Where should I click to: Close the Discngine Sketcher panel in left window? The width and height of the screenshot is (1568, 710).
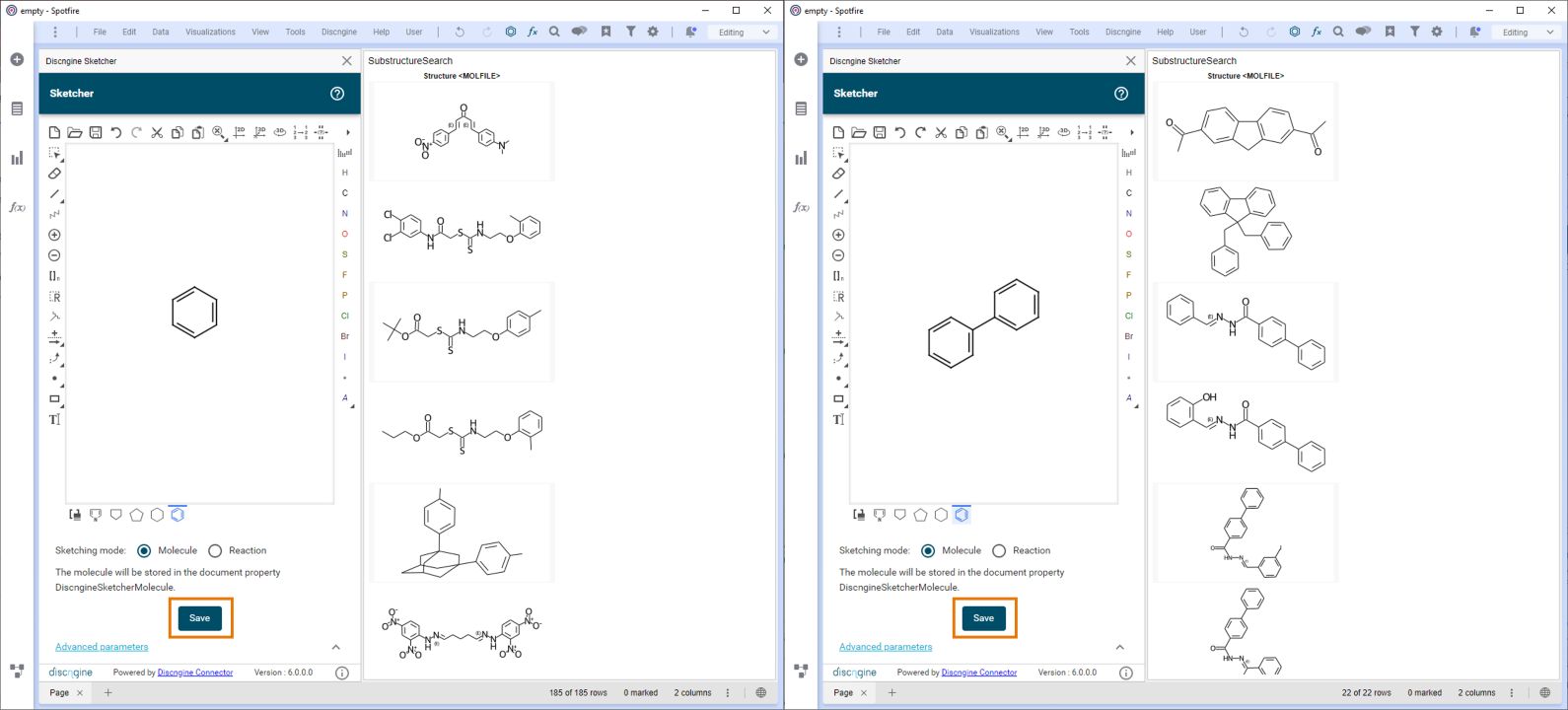click(x=347, y=61)
